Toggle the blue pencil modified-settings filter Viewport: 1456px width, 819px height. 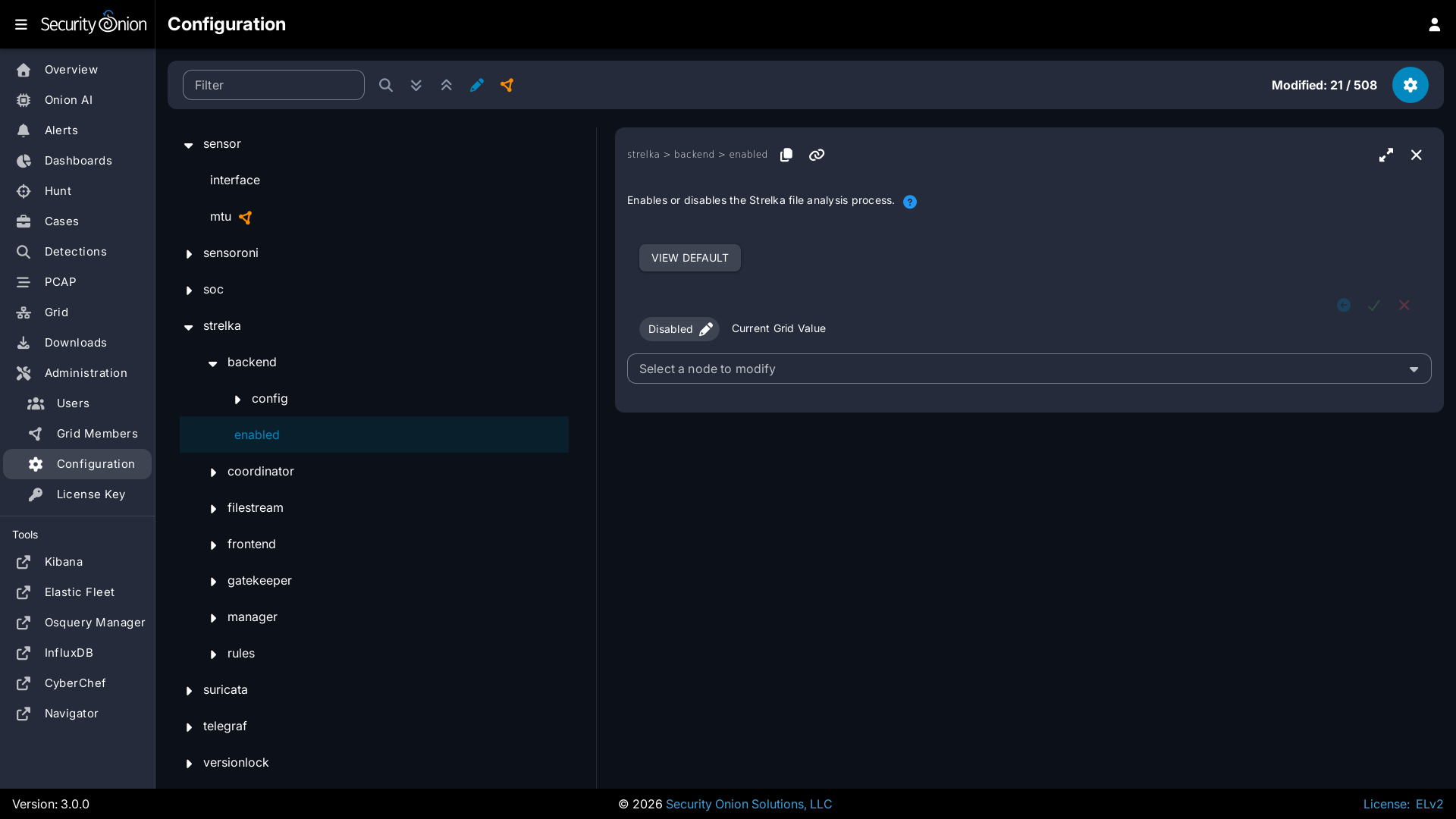point(476,85)
